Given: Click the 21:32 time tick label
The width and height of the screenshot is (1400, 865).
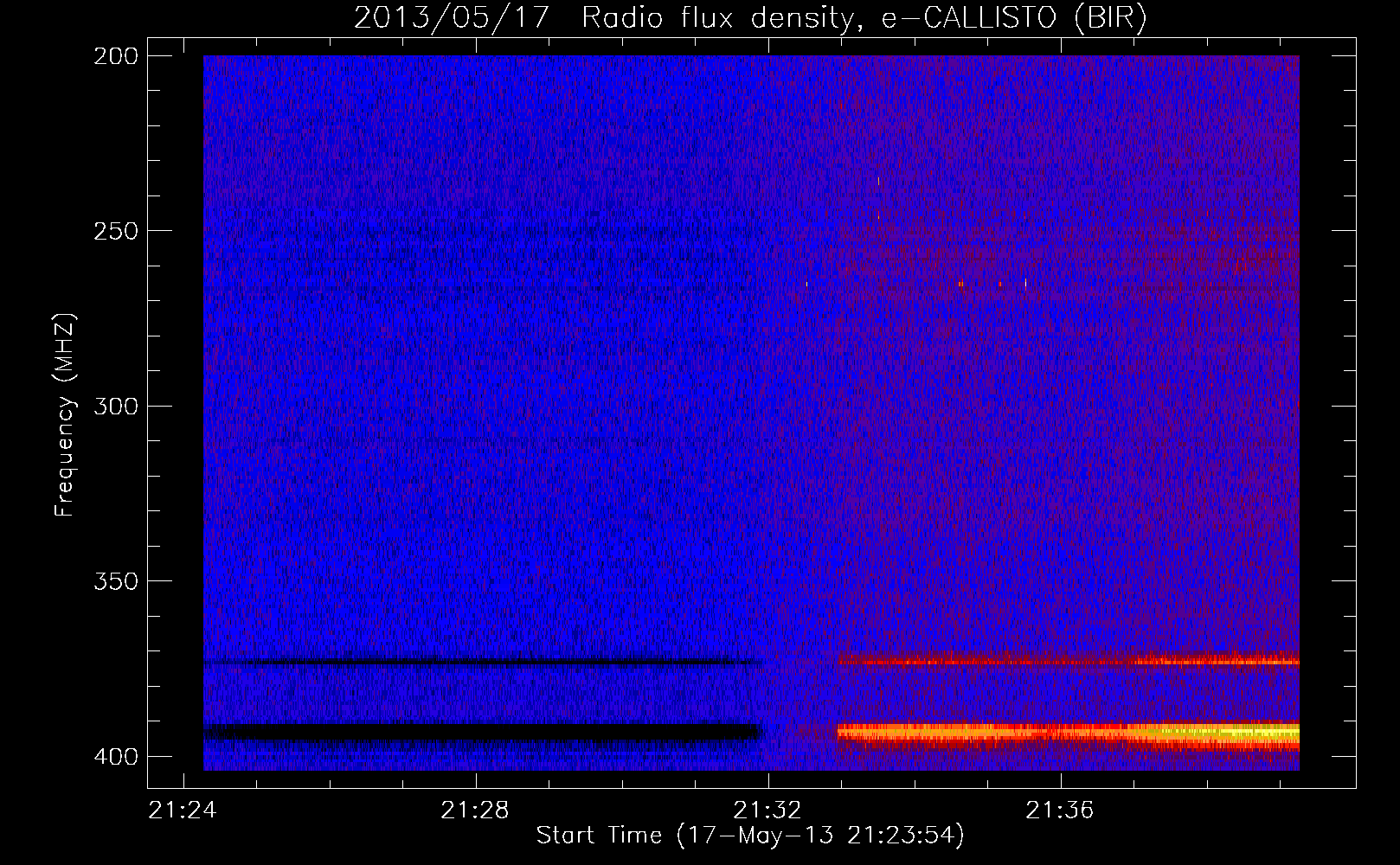Looking at the screenshot, I should coord(767,811).
